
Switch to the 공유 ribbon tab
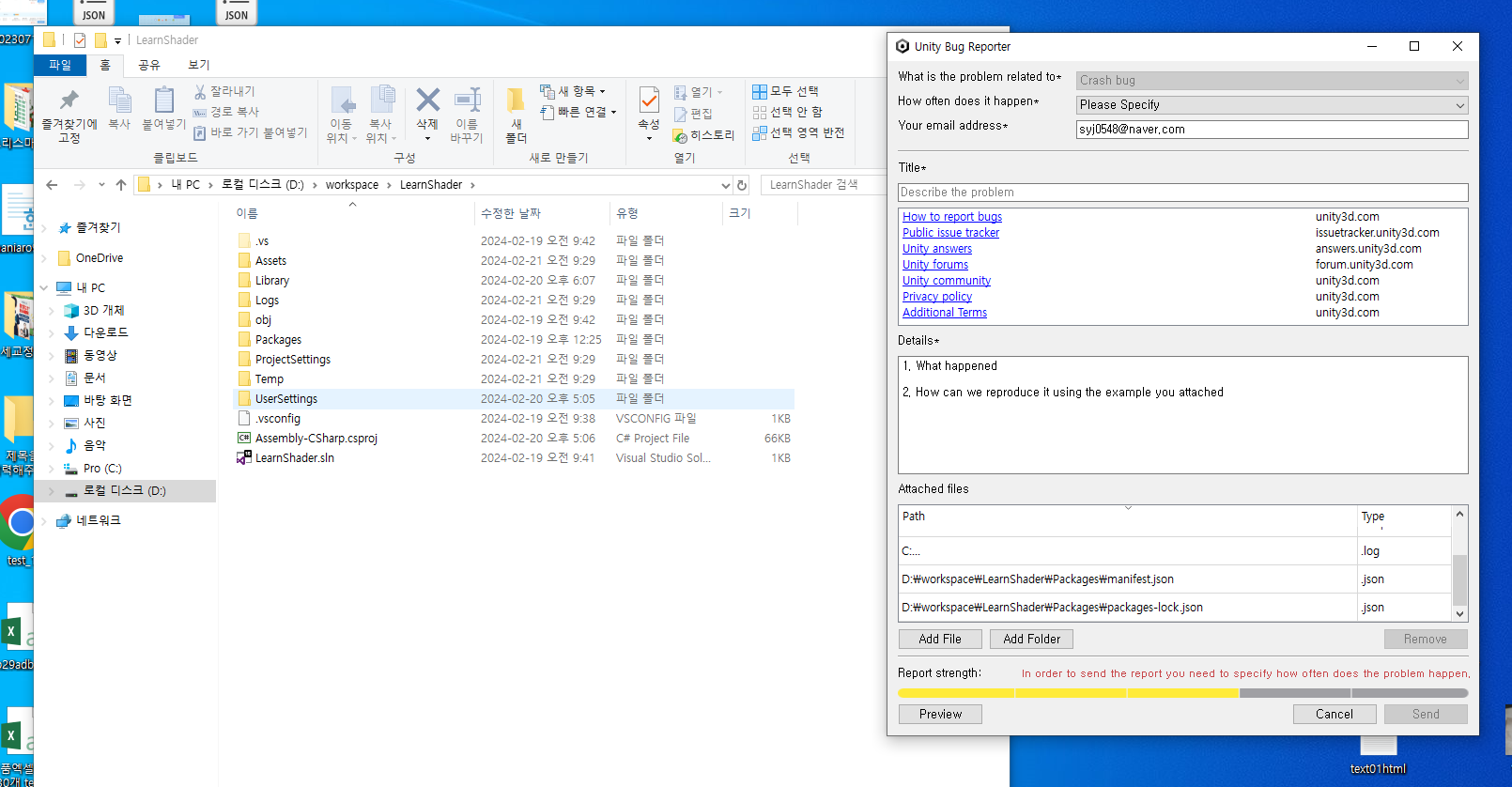coord(149,65)
